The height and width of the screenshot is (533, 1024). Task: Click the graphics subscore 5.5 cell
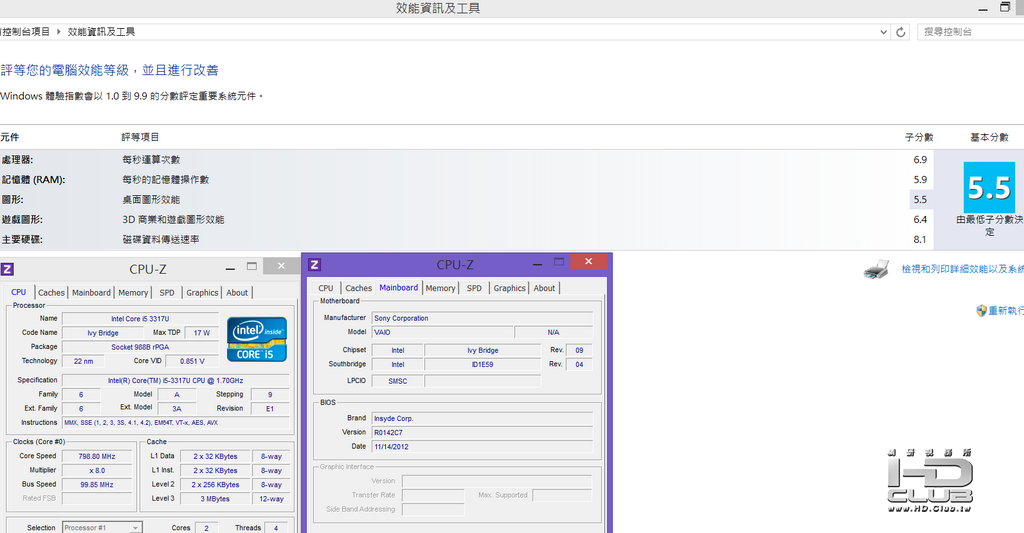(920, 200)
